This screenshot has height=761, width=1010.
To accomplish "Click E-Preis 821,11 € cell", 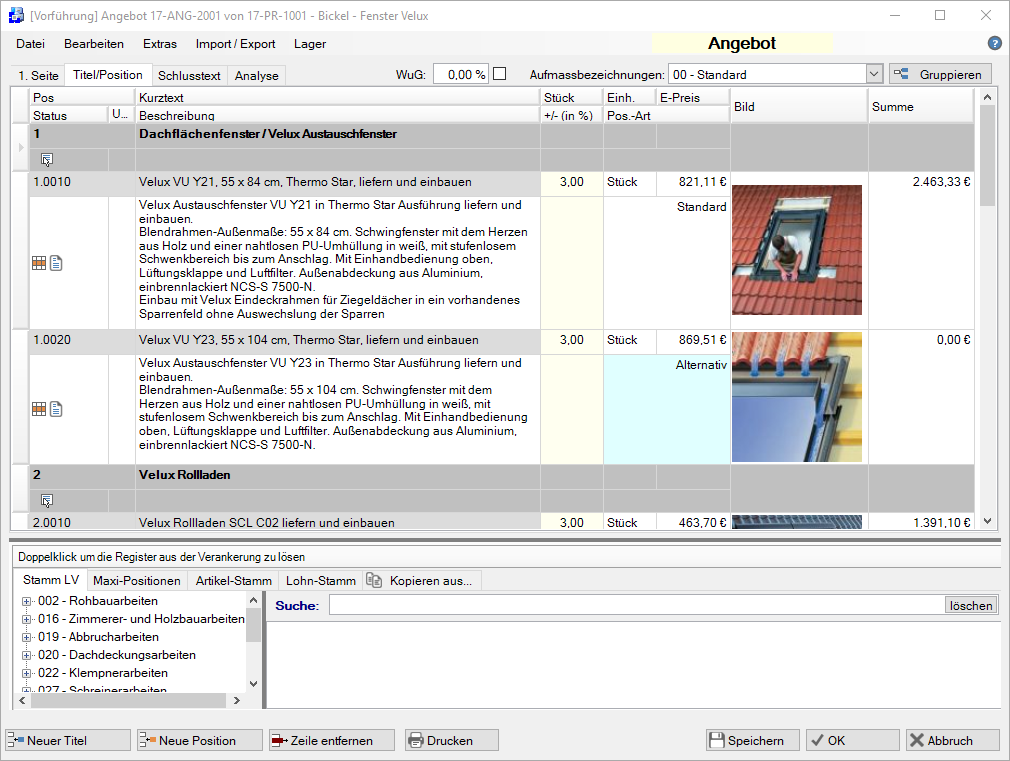I will coord(693,182).
